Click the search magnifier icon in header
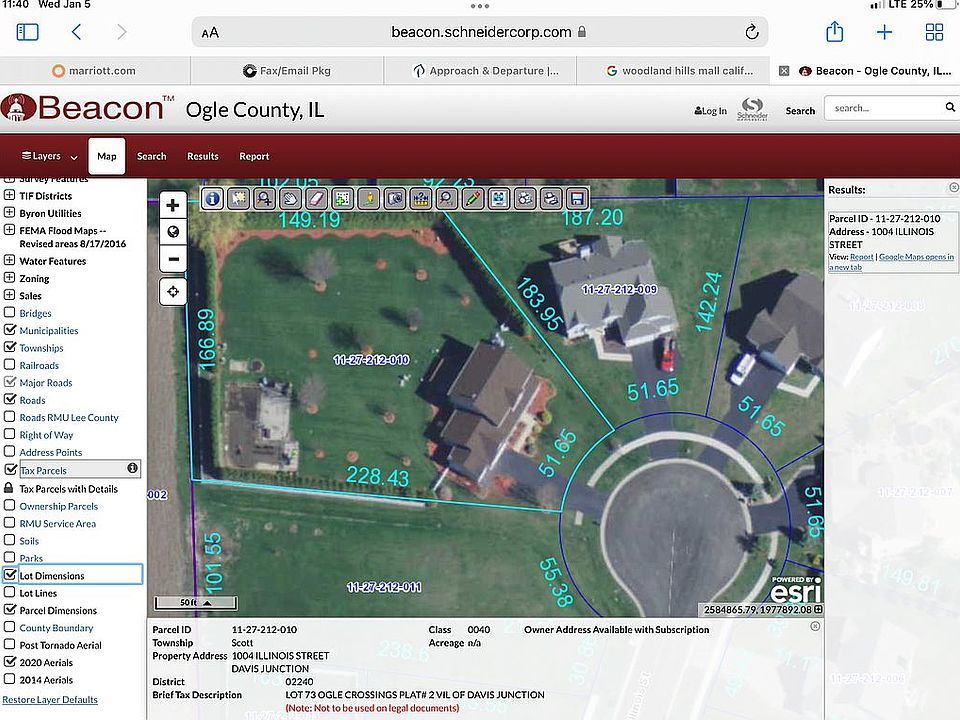 (950, 107)
